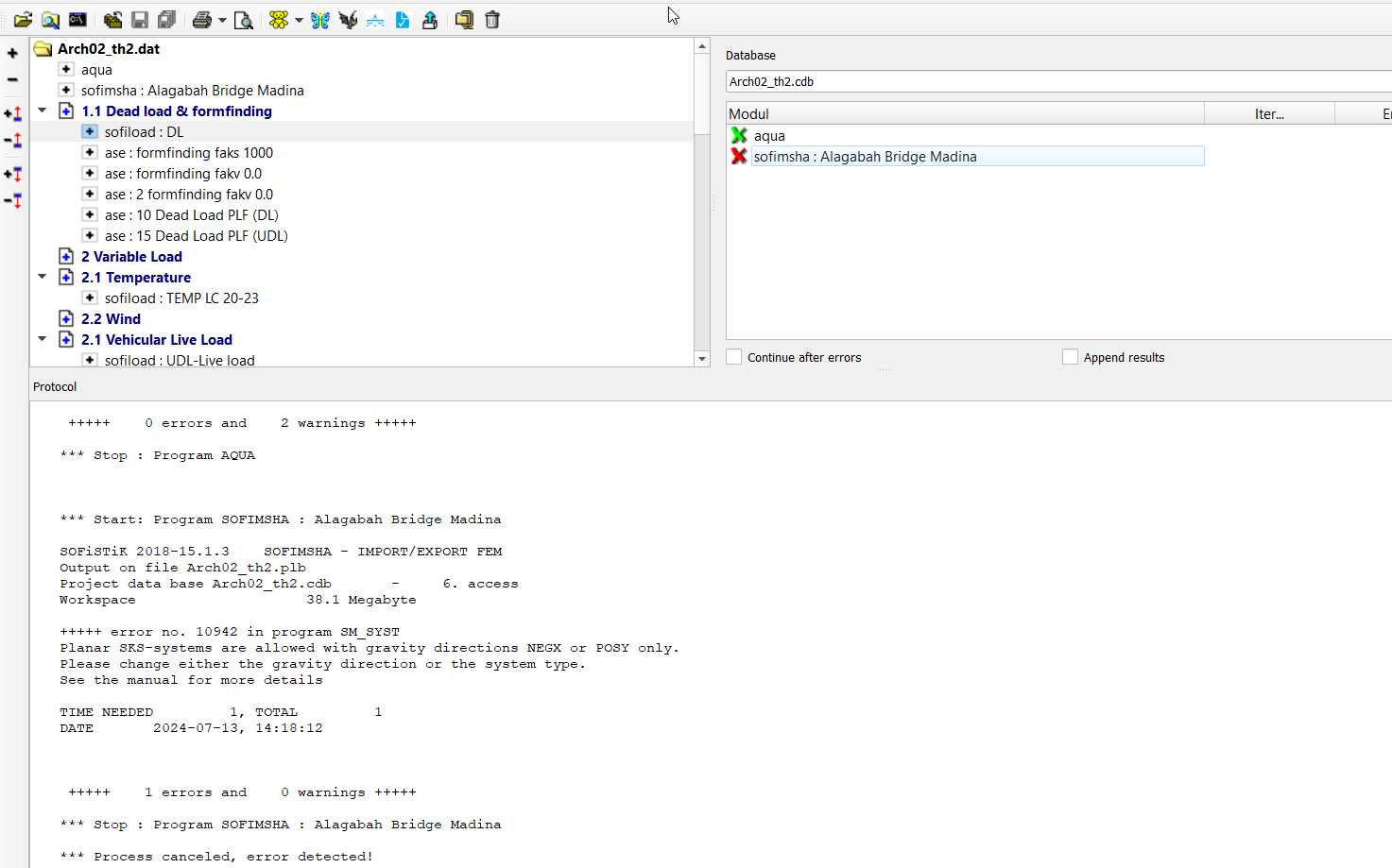Select the 2 Variable Load tree item
This screenshot has width=1392, height=868.
click(131, 257)
